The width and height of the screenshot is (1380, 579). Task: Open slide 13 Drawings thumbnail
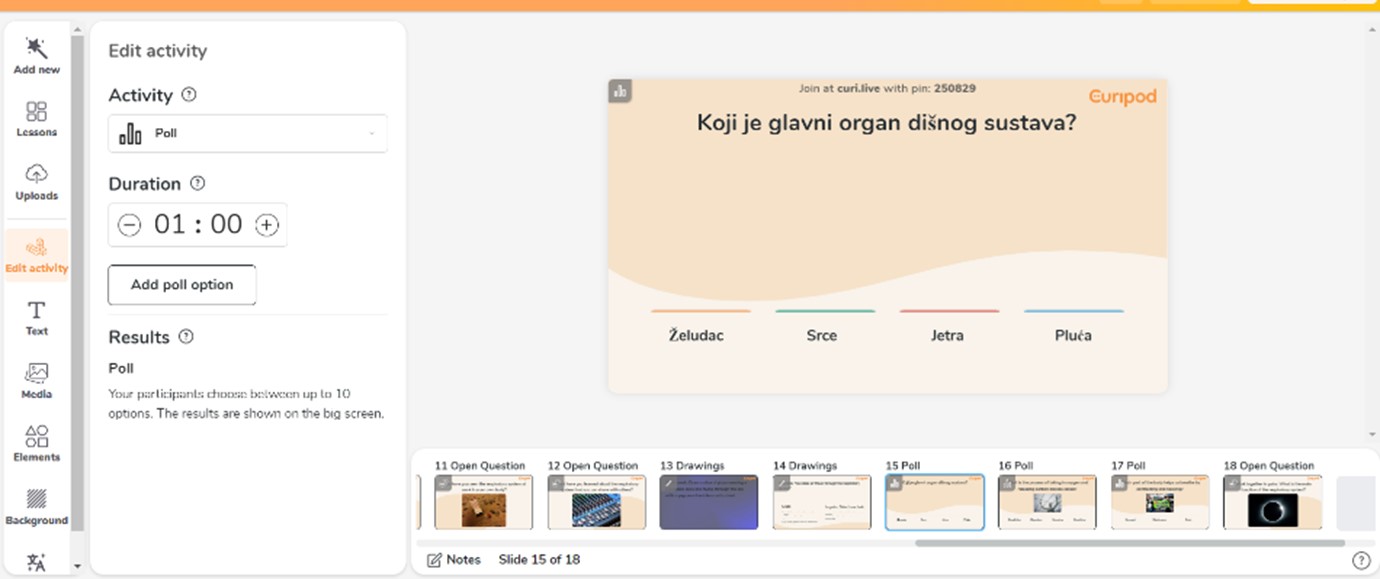click(x=709, y=502)
